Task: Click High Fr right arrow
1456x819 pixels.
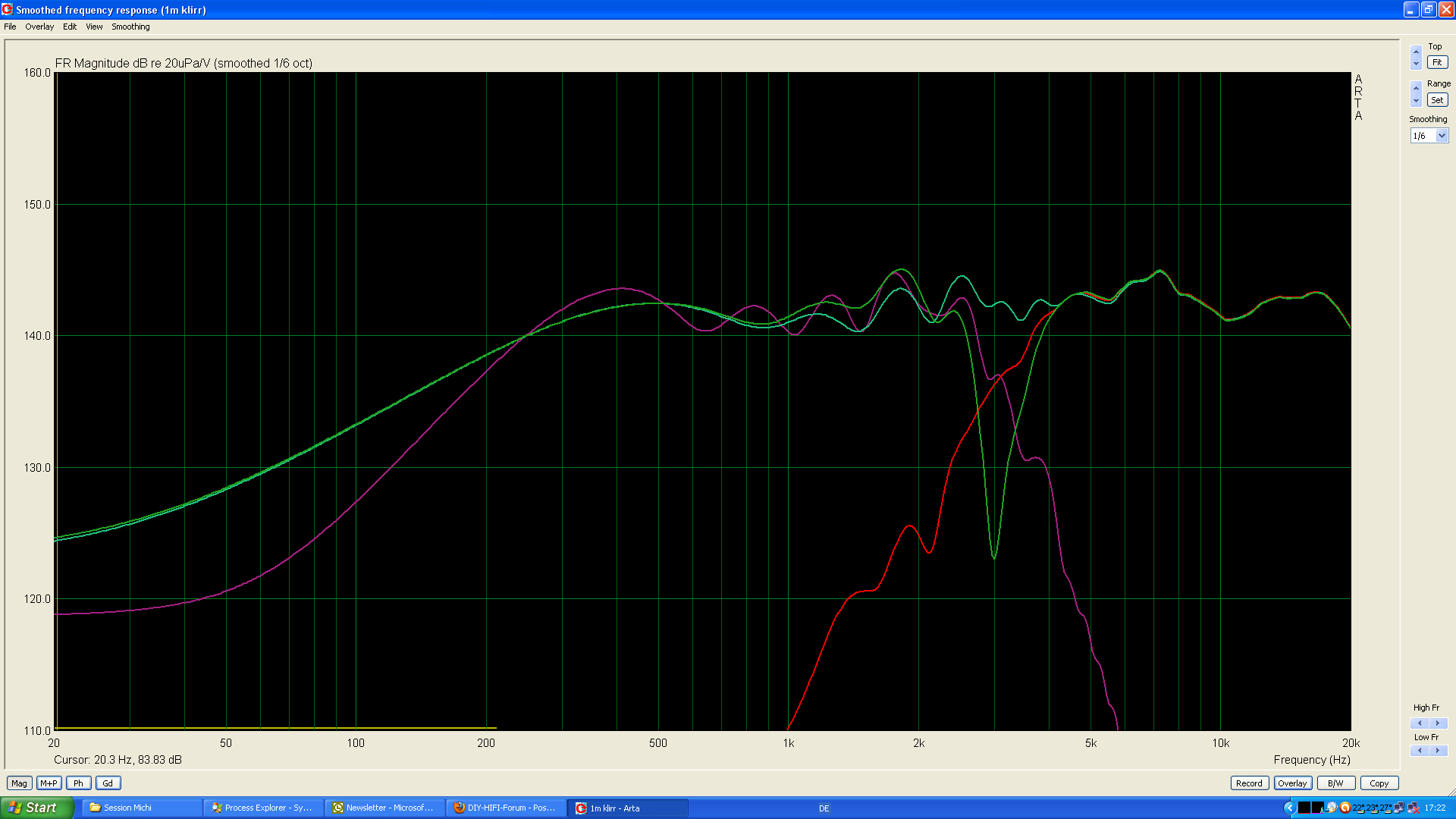Action: point(1438,723)
